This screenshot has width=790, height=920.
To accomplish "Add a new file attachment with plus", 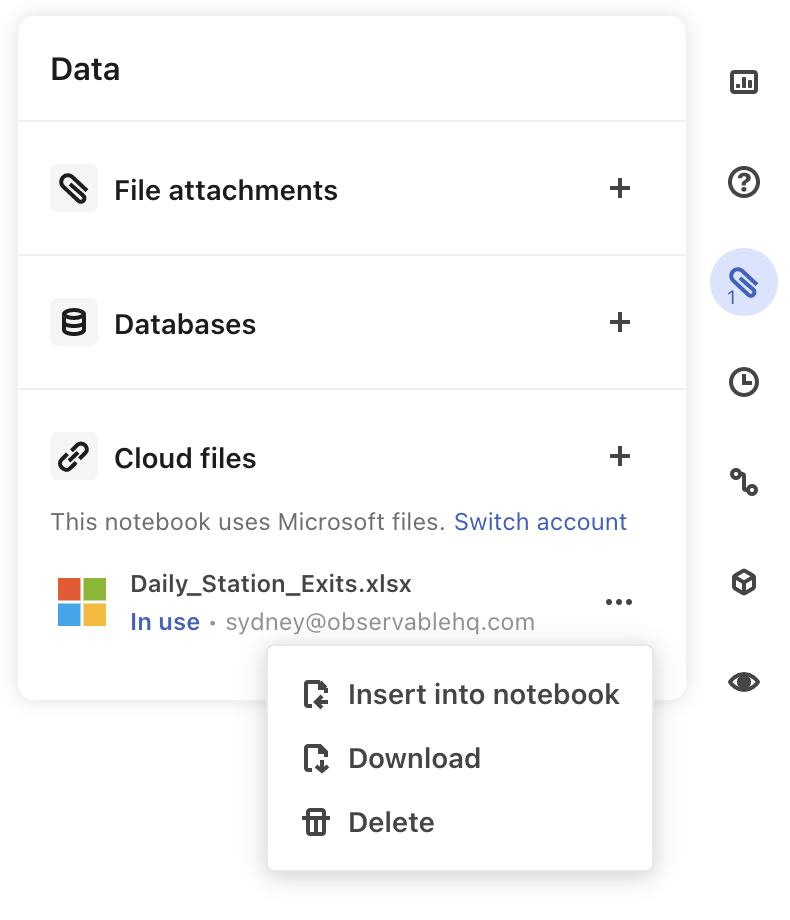I will 621,188.
